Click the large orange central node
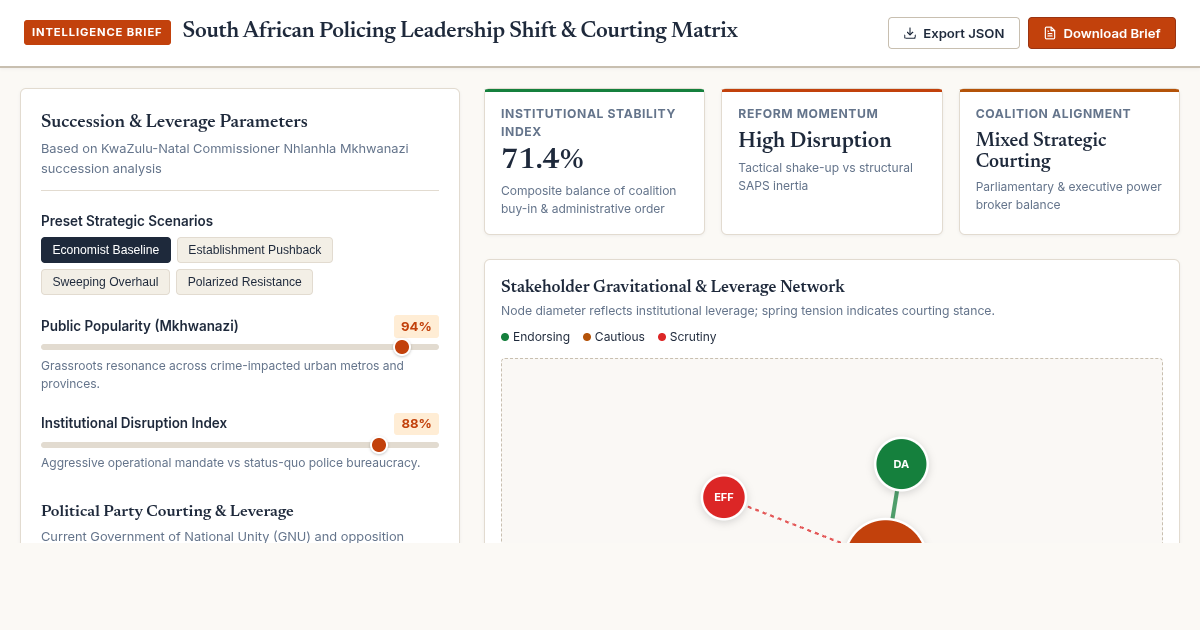The image size is (1200, 630). pyautogui.click(x=885, y=533)
